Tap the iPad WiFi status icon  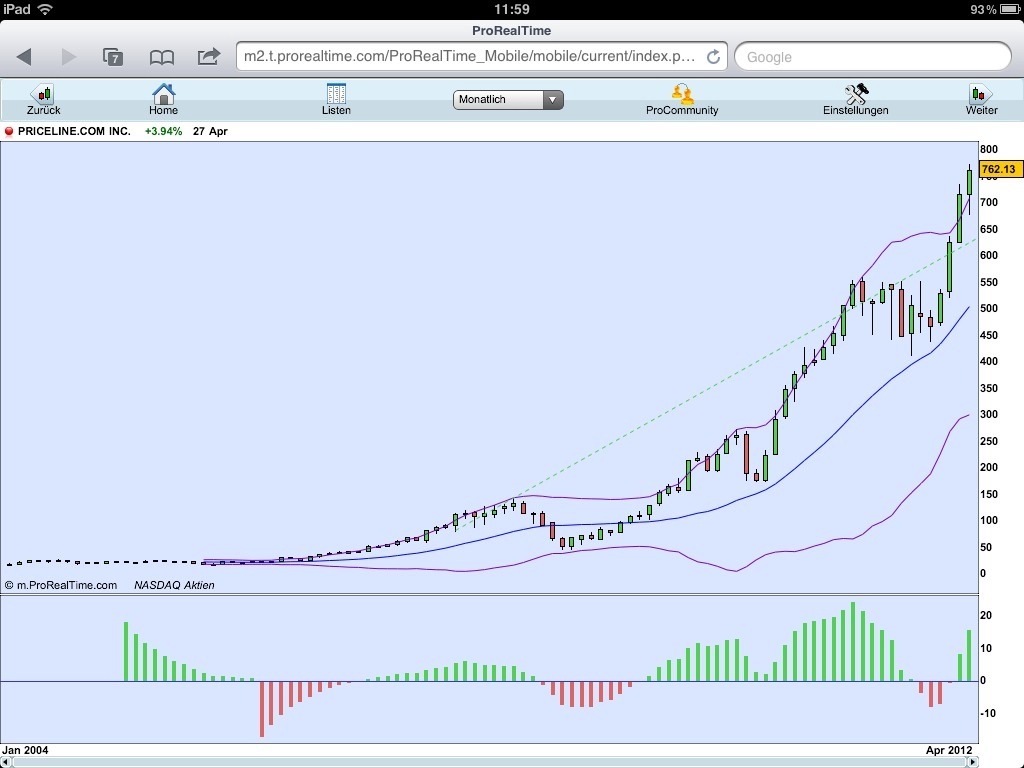(x=44, y=9)
